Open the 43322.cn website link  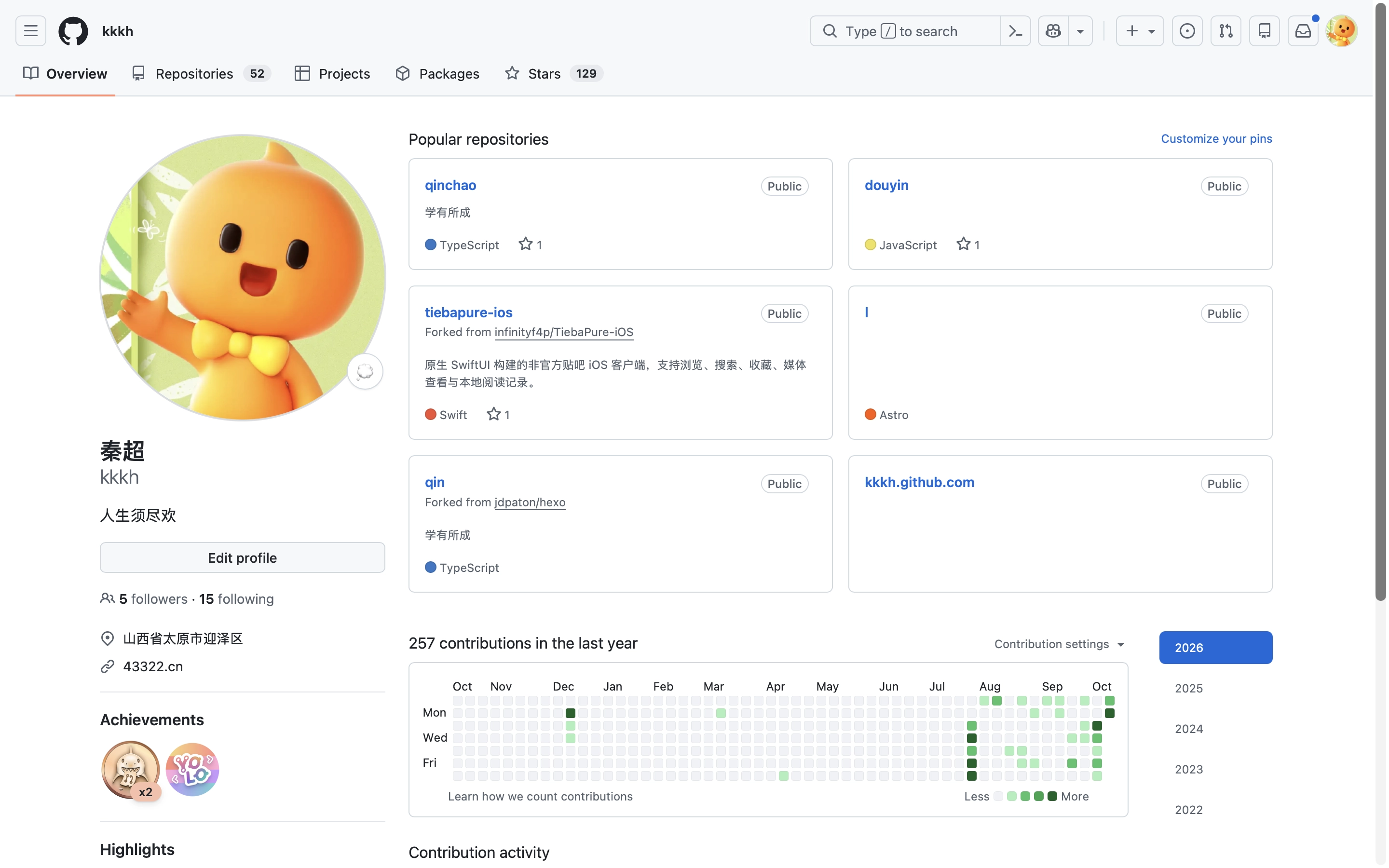click(x=153, y=666)
